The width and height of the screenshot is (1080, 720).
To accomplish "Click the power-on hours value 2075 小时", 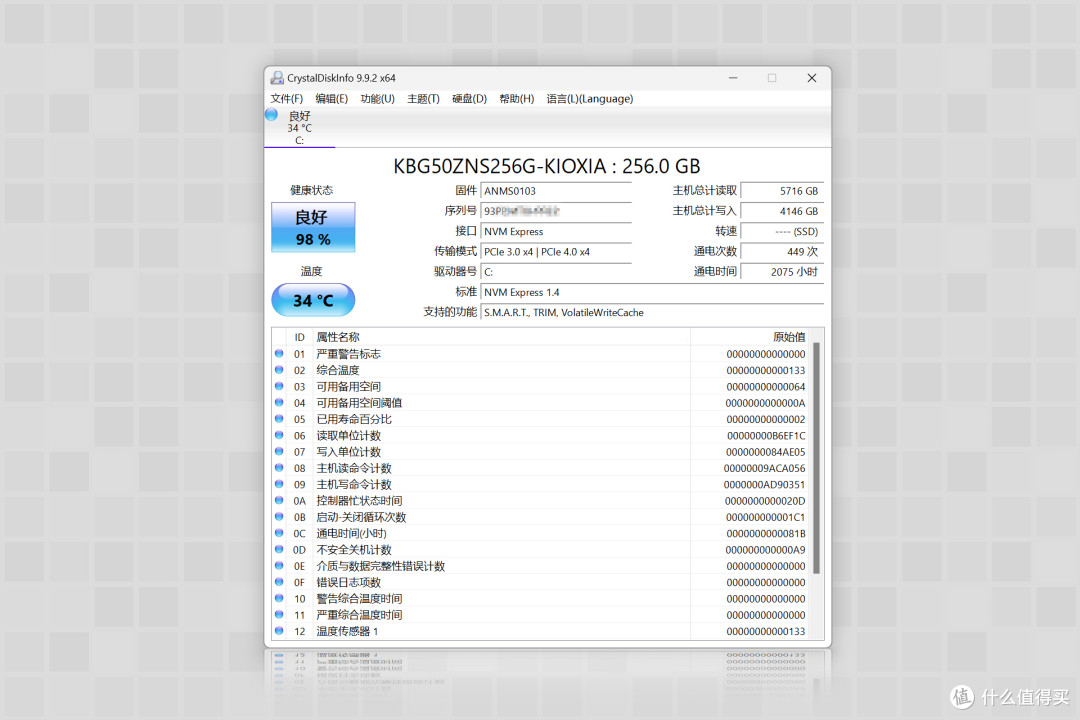I will pyautogui.click(x=782, y=271).
